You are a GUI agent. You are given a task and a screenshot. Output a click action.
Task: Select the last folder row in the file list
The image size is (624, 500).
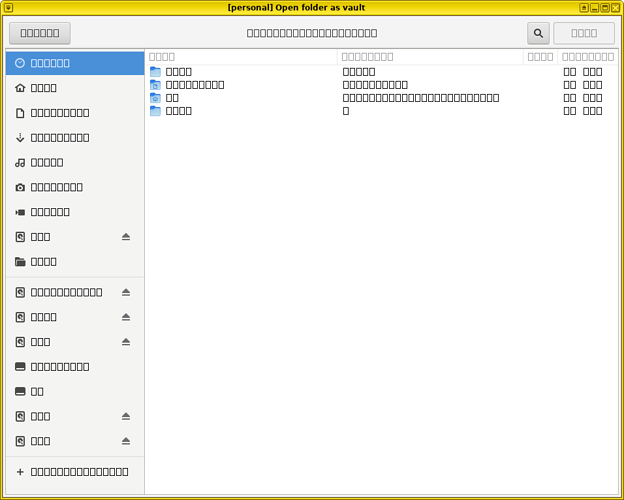382,111
